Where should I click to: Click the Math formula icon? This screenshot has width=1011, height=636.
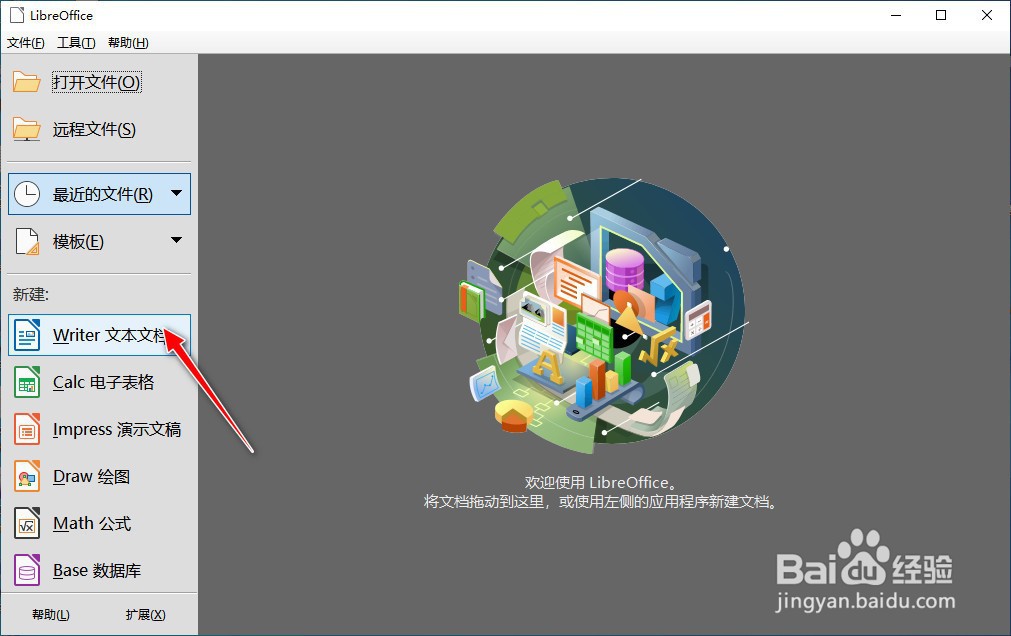click(x=27, y=523)
